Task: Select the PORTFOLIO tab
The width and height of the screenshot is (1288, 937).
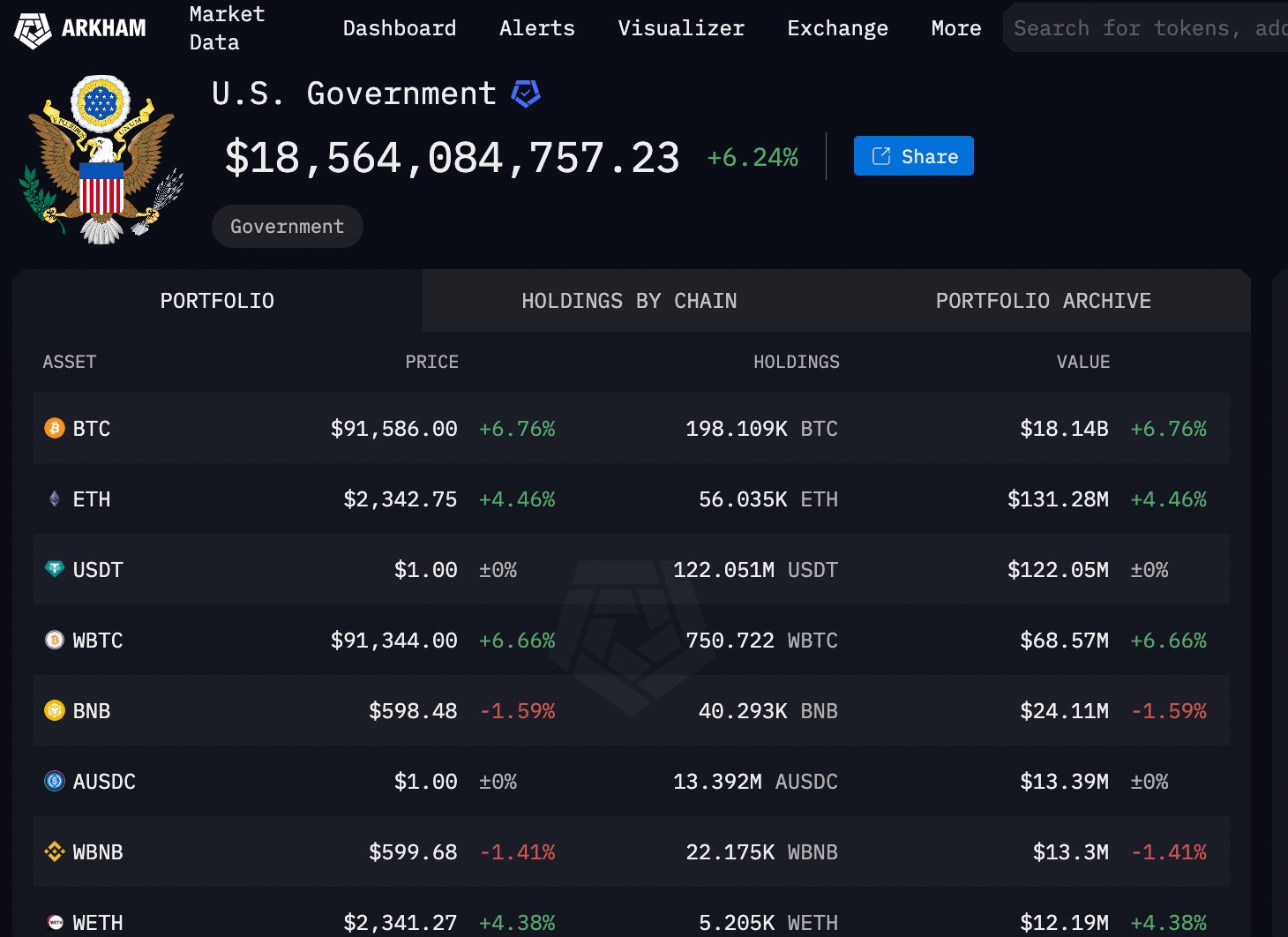Action: click(217, 301)
